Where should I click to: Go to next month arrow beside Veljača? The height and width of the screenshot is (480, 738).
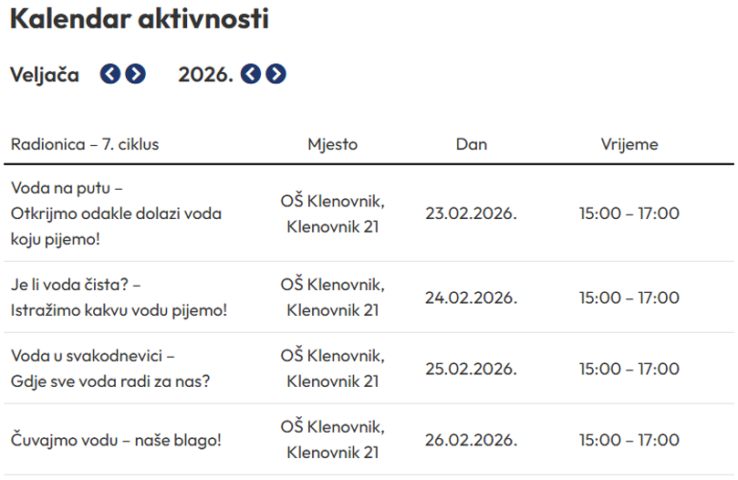pyautogui.click(x=135, y=74)
